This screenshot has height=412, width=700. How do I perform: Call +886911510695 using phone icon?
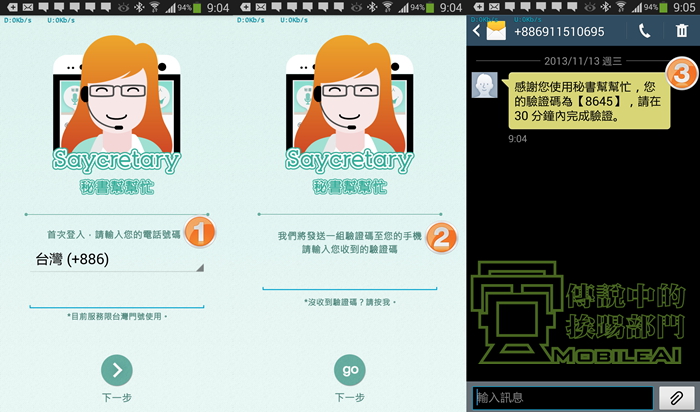(644, 31)
